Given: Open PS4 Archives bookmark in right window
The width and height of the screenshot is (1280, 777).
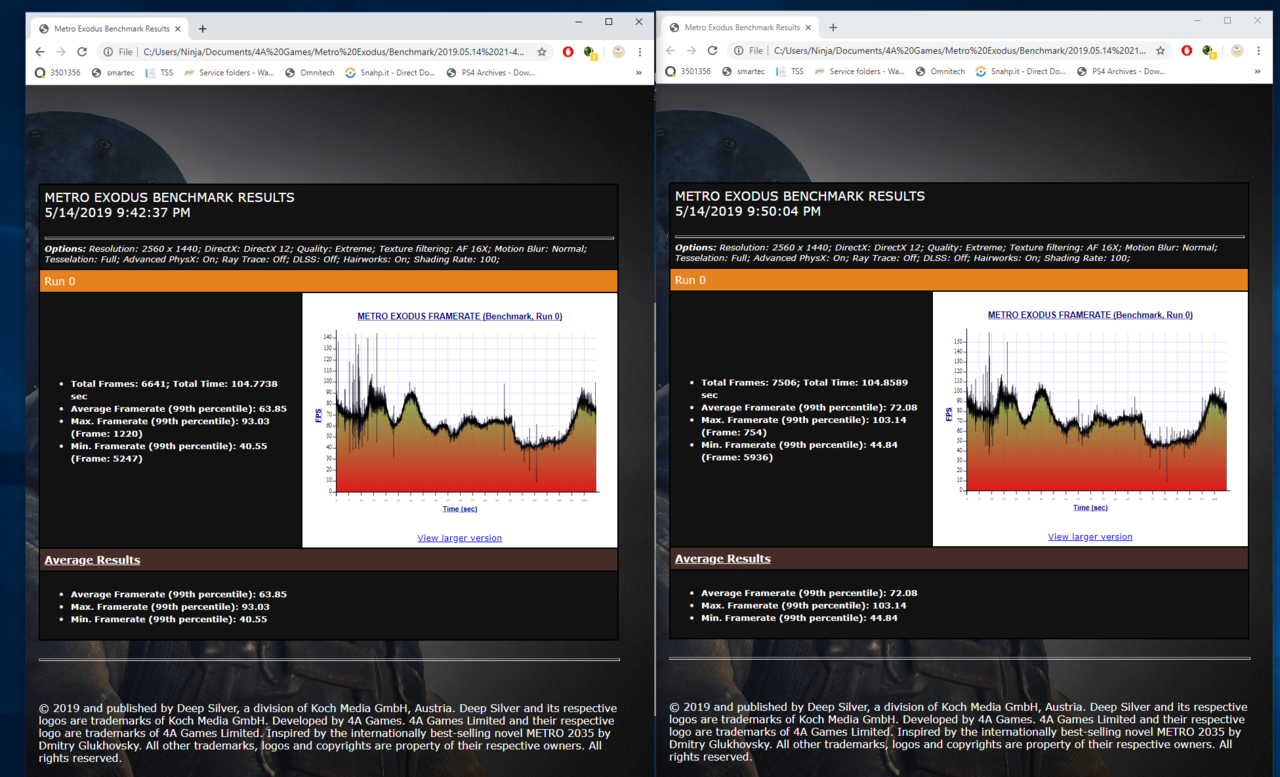Looking at the screenshot, I should pyautogui.click(x=1121, y=71).
